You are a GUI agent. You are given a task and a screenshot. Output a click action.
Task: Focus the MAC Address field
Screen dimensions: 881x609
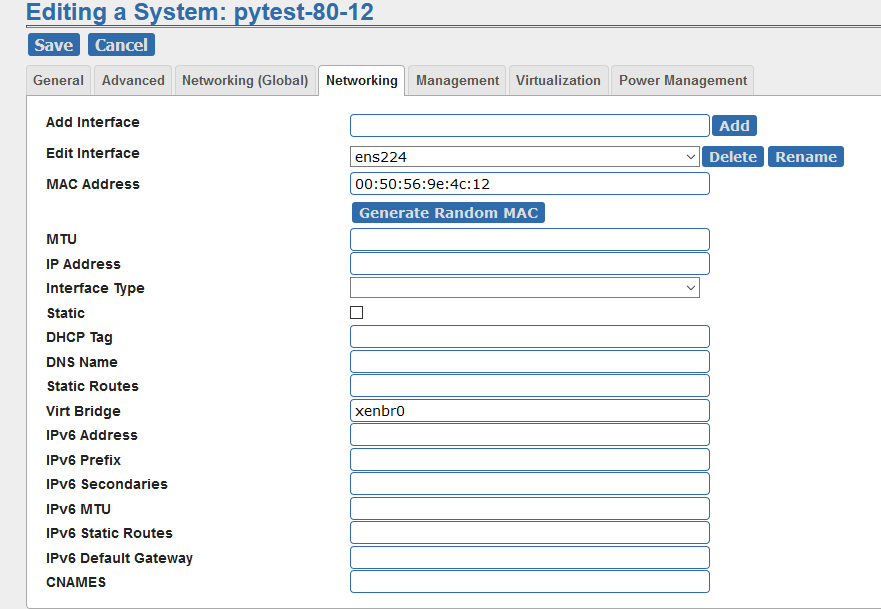tap(529, 184)
